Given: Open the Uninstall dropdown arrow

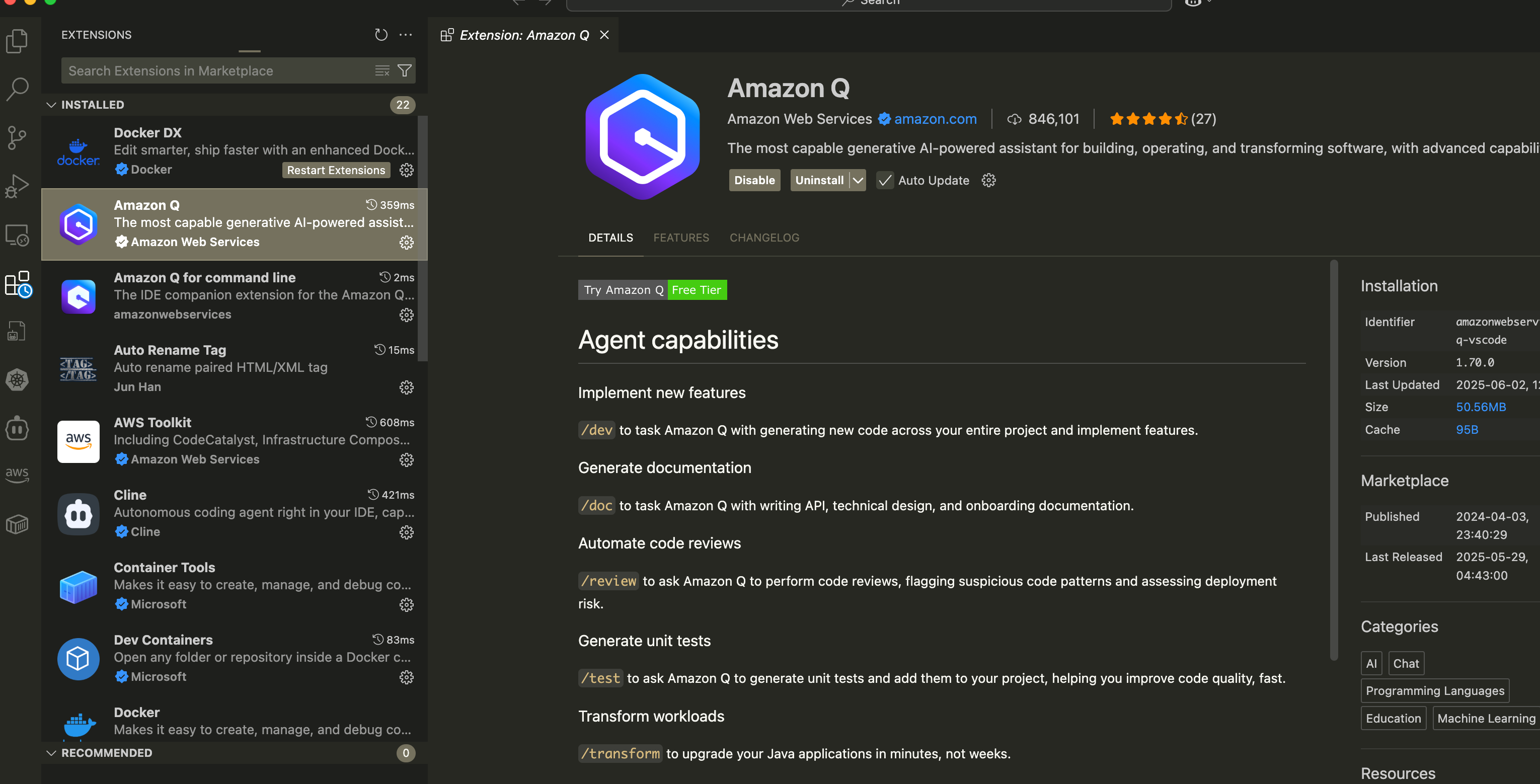Looking at the screenshot, I should (x=858, y=181).
